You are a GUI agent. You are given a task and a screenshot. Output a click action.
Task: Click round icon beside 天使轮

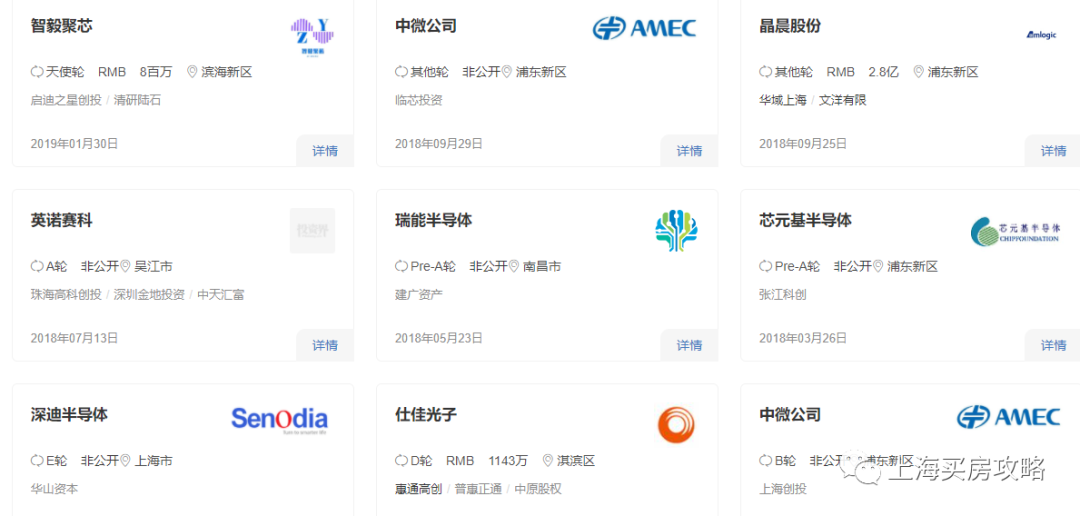(x=37, y=72)
